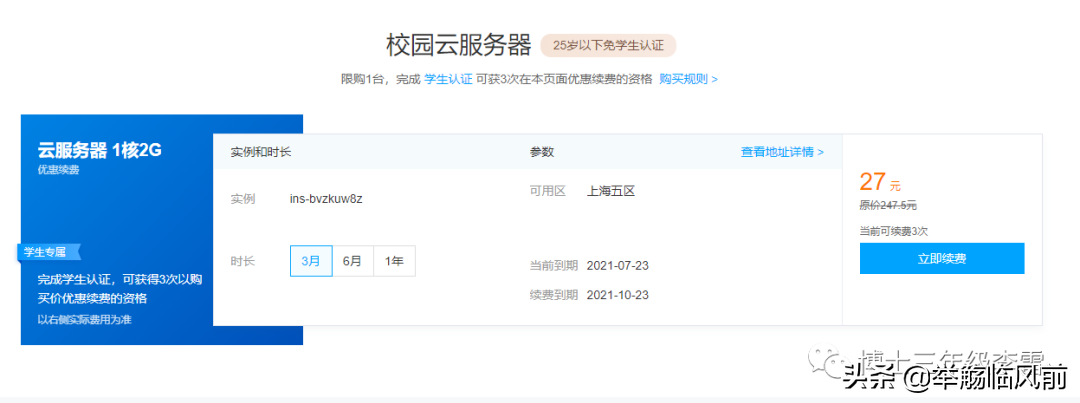1080x403 pixels.
Task: Click the instance ID ins-bvzkuw8z
Action: click(x=326, y=199)
